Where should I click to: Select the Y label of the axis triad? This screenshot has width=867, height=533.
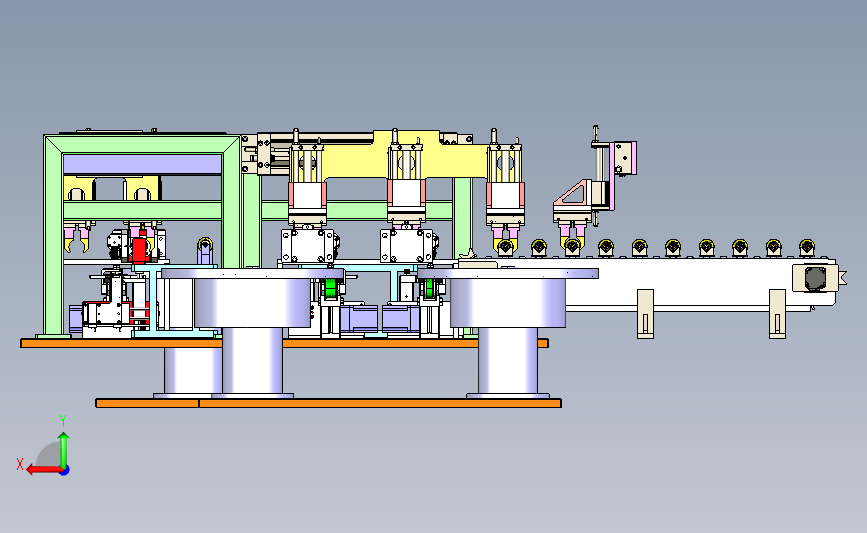[63, 421]
